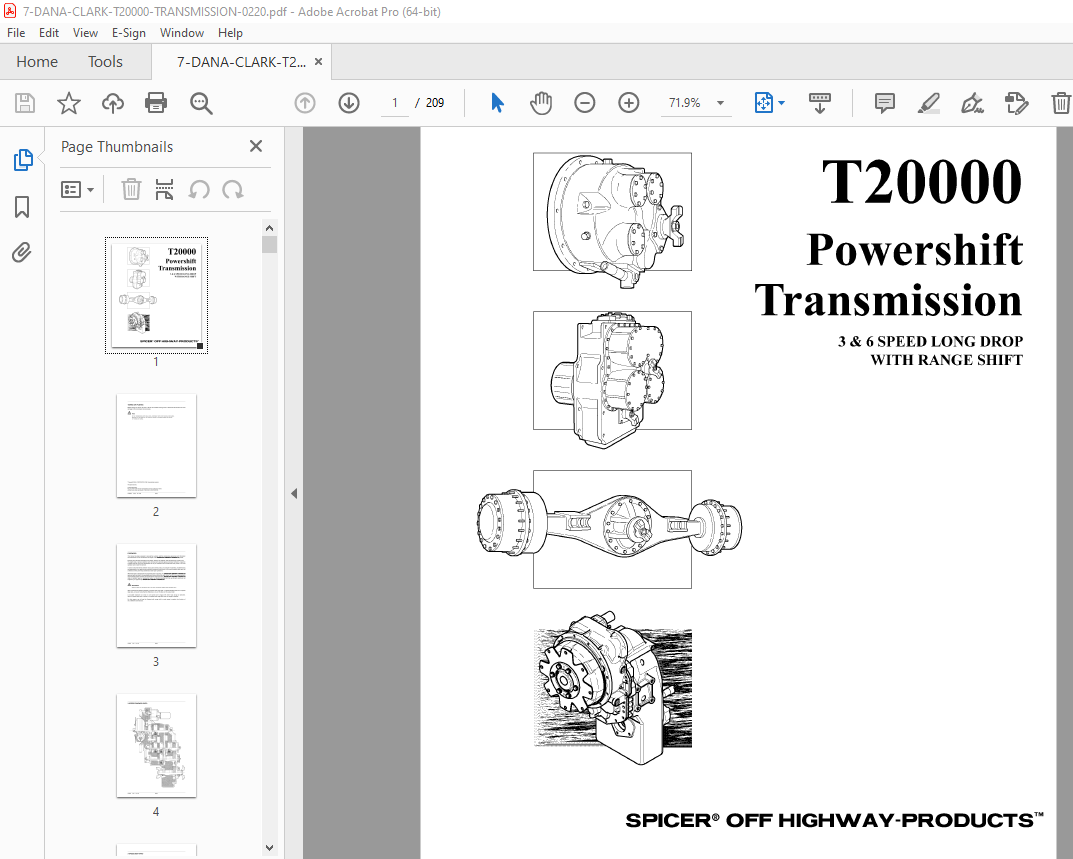
Task: Open the Help menu
Action: [x=231, y=33]
